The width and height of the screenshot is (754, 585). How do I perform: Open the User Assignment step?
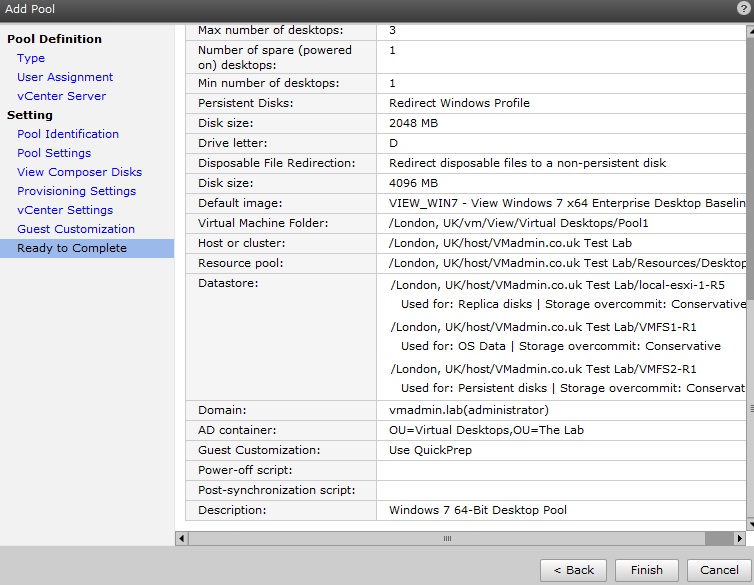pos(65,77)
